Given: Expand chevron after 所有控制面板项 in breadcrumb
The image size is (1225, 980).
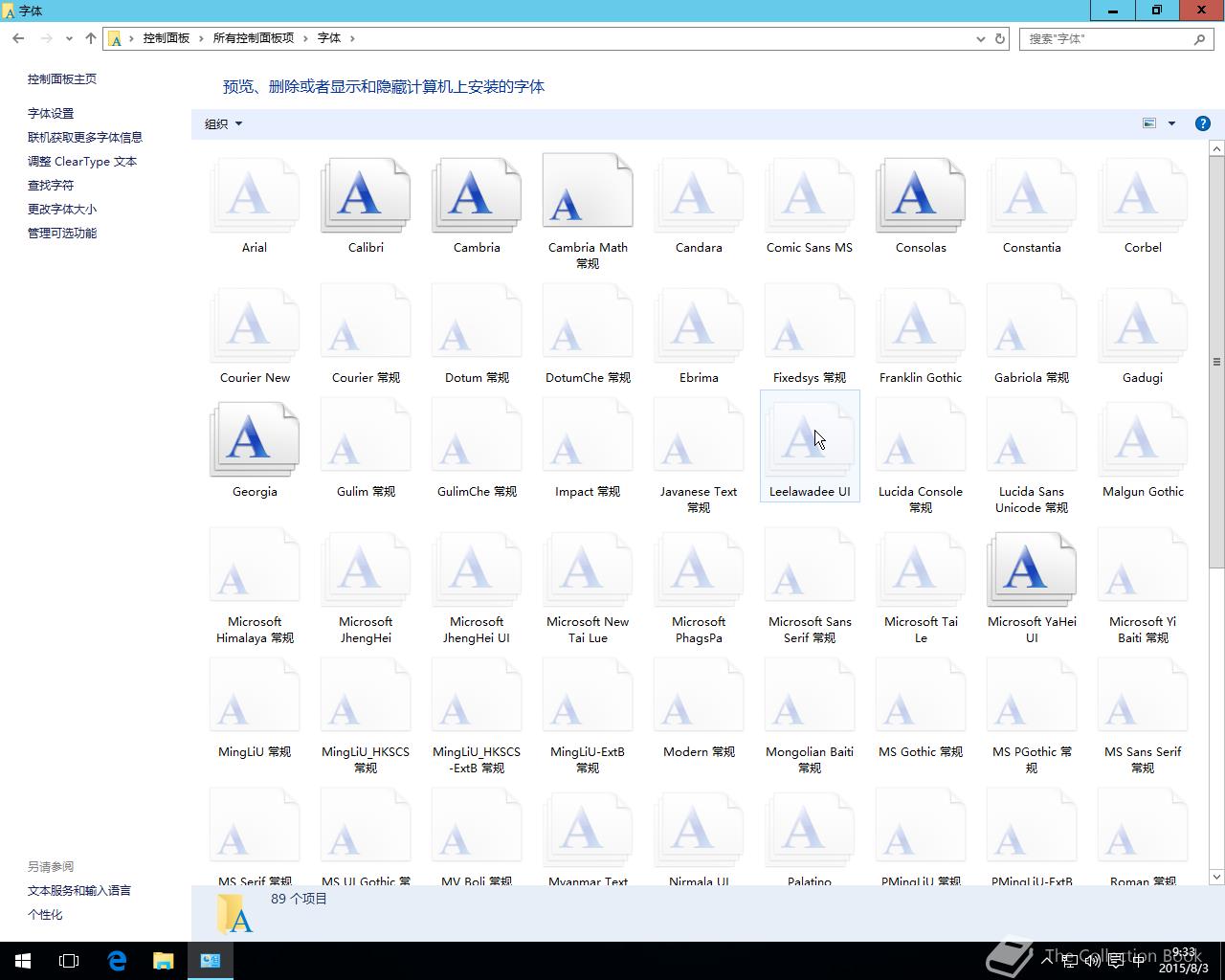Looking at the screenshot, I should [x=306, y=38].
